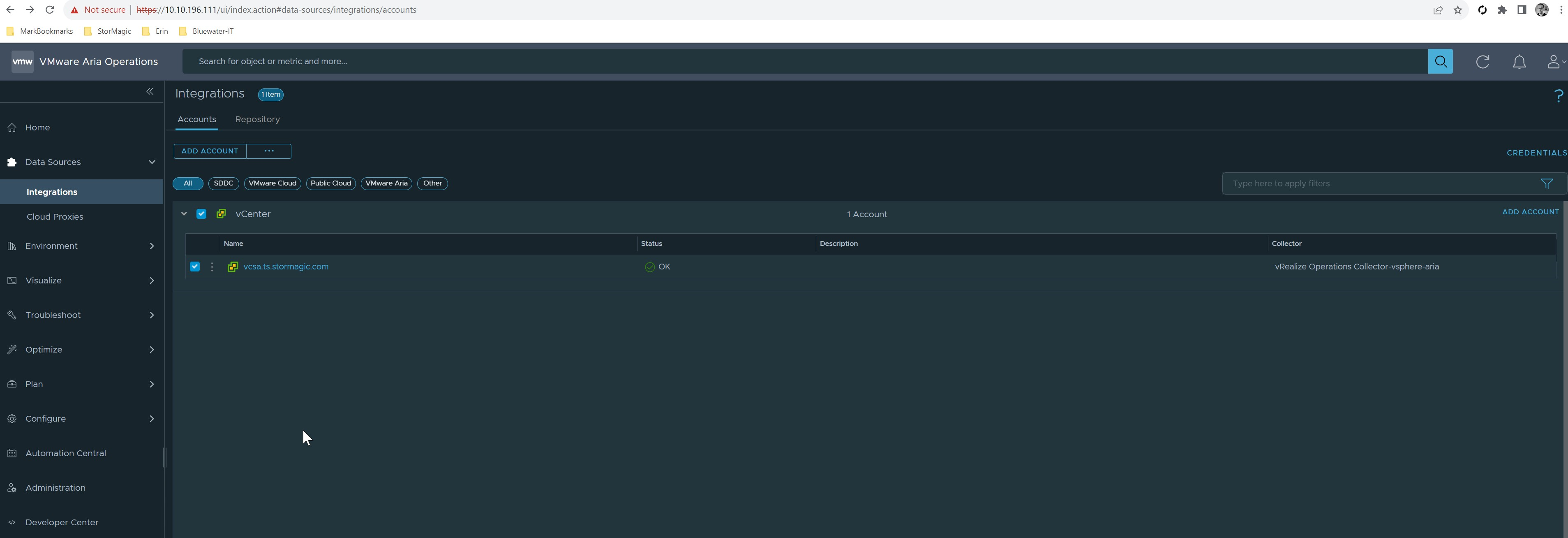Click the browser forward arrow
The image size is (1568, 538).
coord(30,10)
